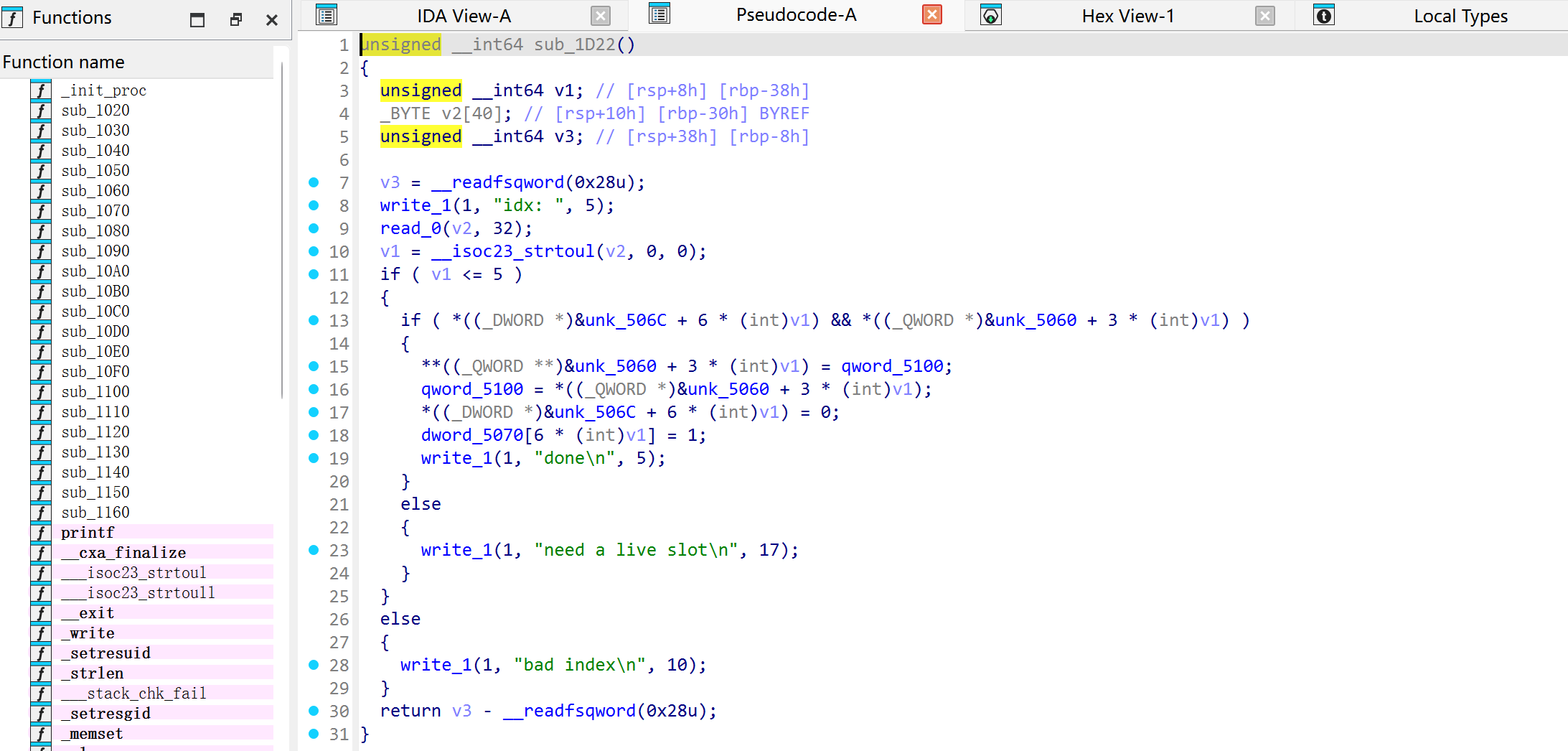
Task: Select _memset in functions list
Action: click(x=92, y=734)
